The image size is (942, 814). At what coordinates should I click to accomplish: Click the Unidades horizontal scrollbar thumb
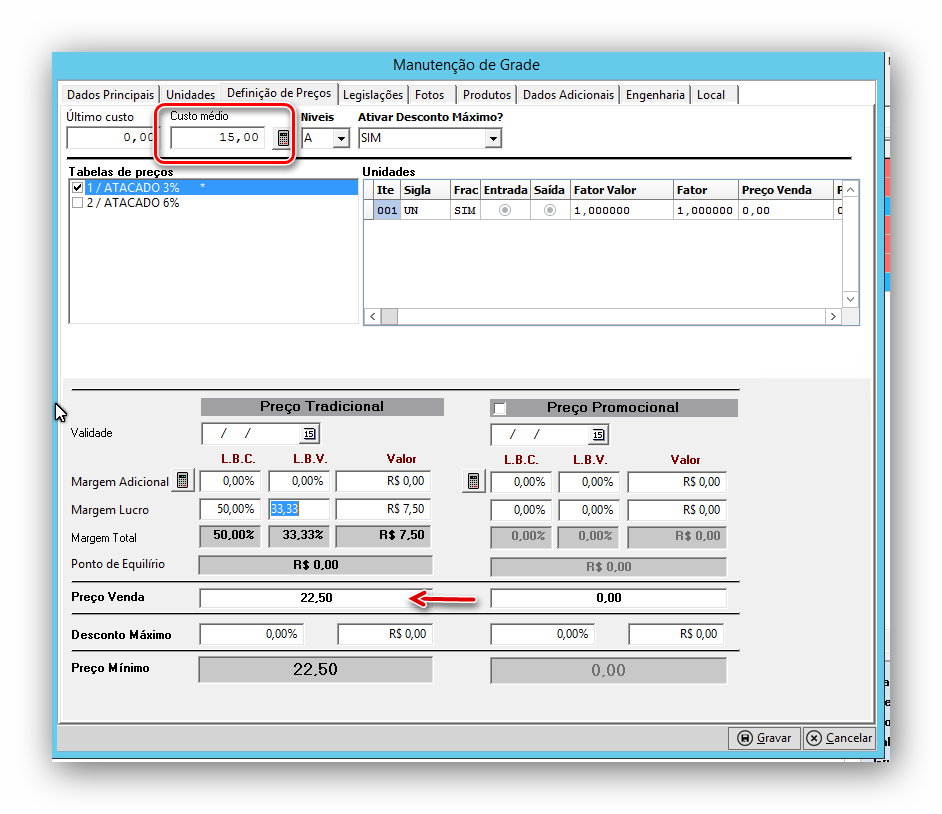[389, 317]
